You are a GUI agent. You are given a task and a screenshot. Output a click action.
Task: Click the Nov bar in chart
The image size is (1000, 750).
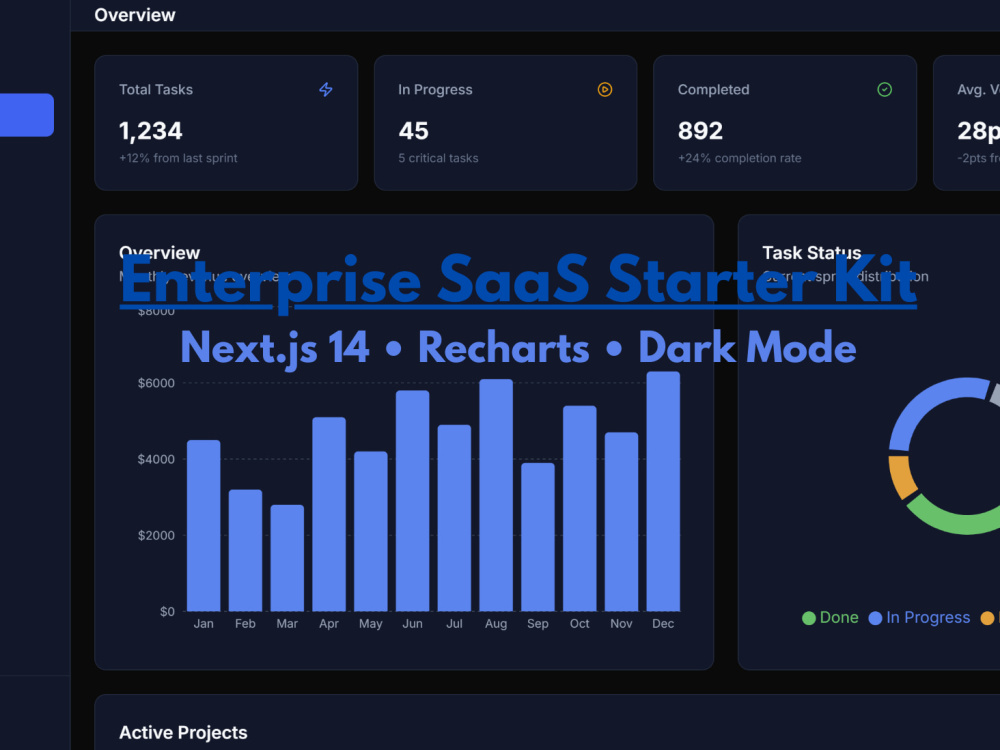tap(621, 522)
